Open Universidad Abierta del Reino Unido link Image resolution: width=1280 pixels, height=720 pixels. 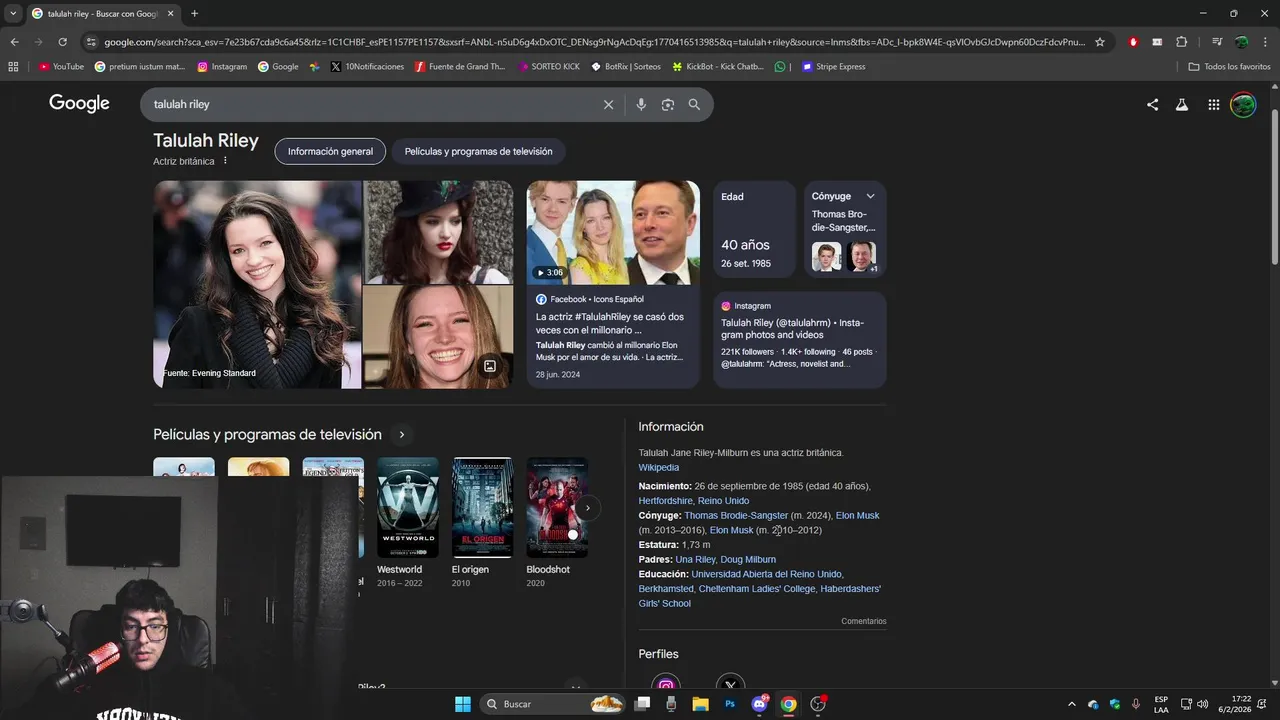(x=767, y=574)
